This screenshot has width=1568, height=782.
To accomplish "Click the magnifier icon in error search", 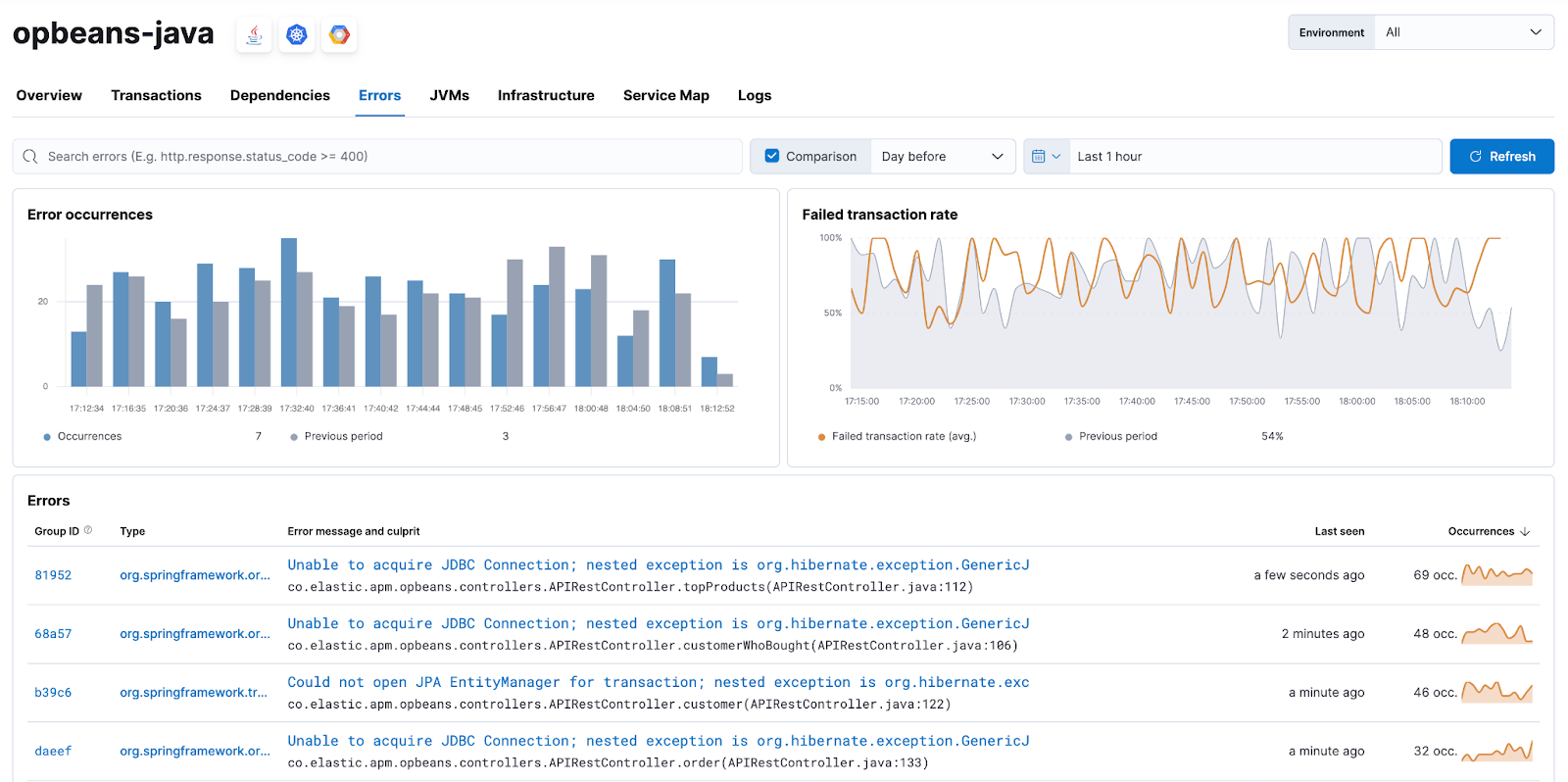I will pos(30,157).
